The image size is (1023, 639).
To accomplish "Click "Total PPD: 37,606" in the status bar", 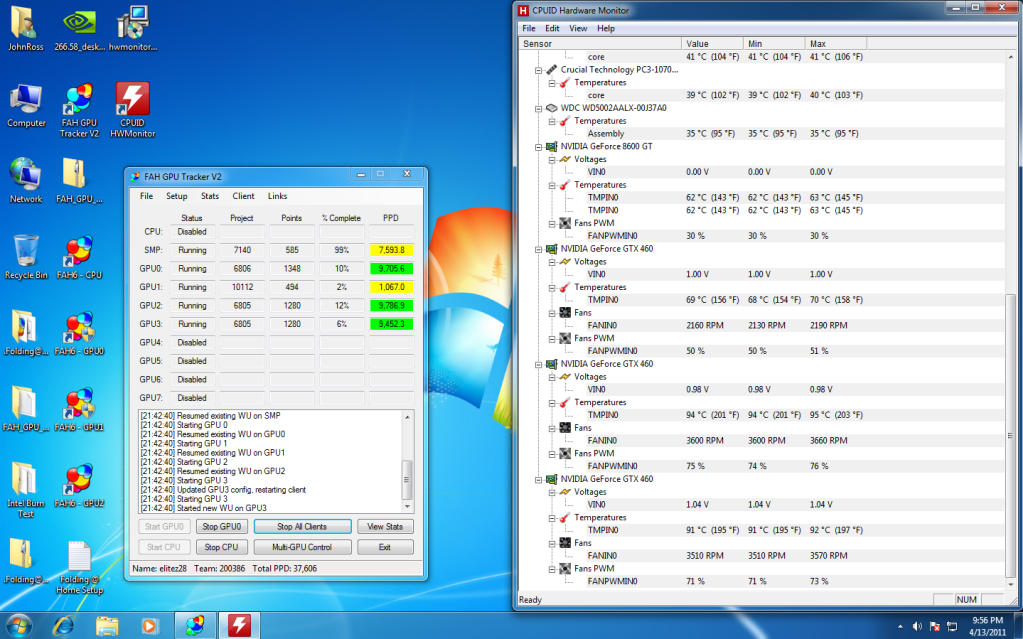I will pyautogui.click(x=284, y=569).
